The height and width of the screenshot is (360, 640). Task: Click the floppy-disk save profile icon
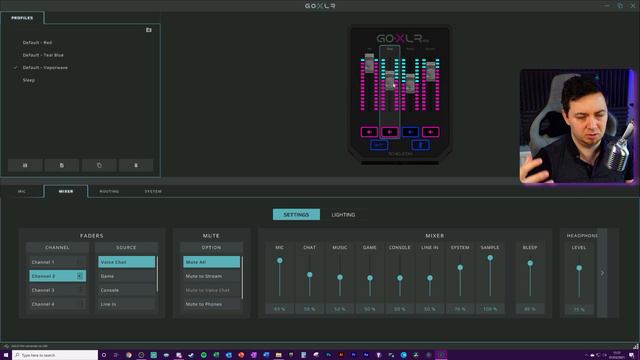click(x=25, y=165)
